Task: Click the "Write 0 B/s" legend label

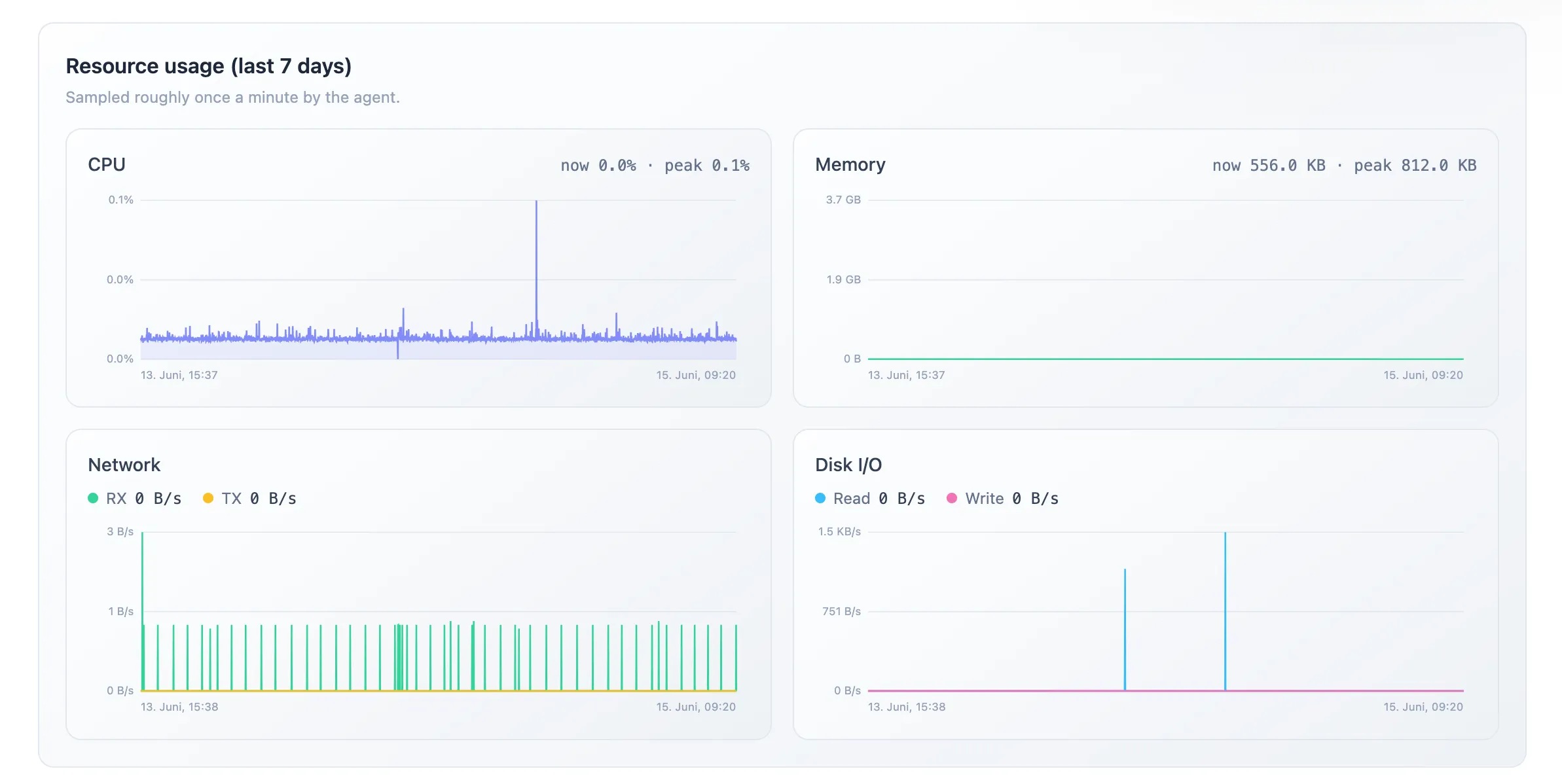Action: click(1012, 499)
